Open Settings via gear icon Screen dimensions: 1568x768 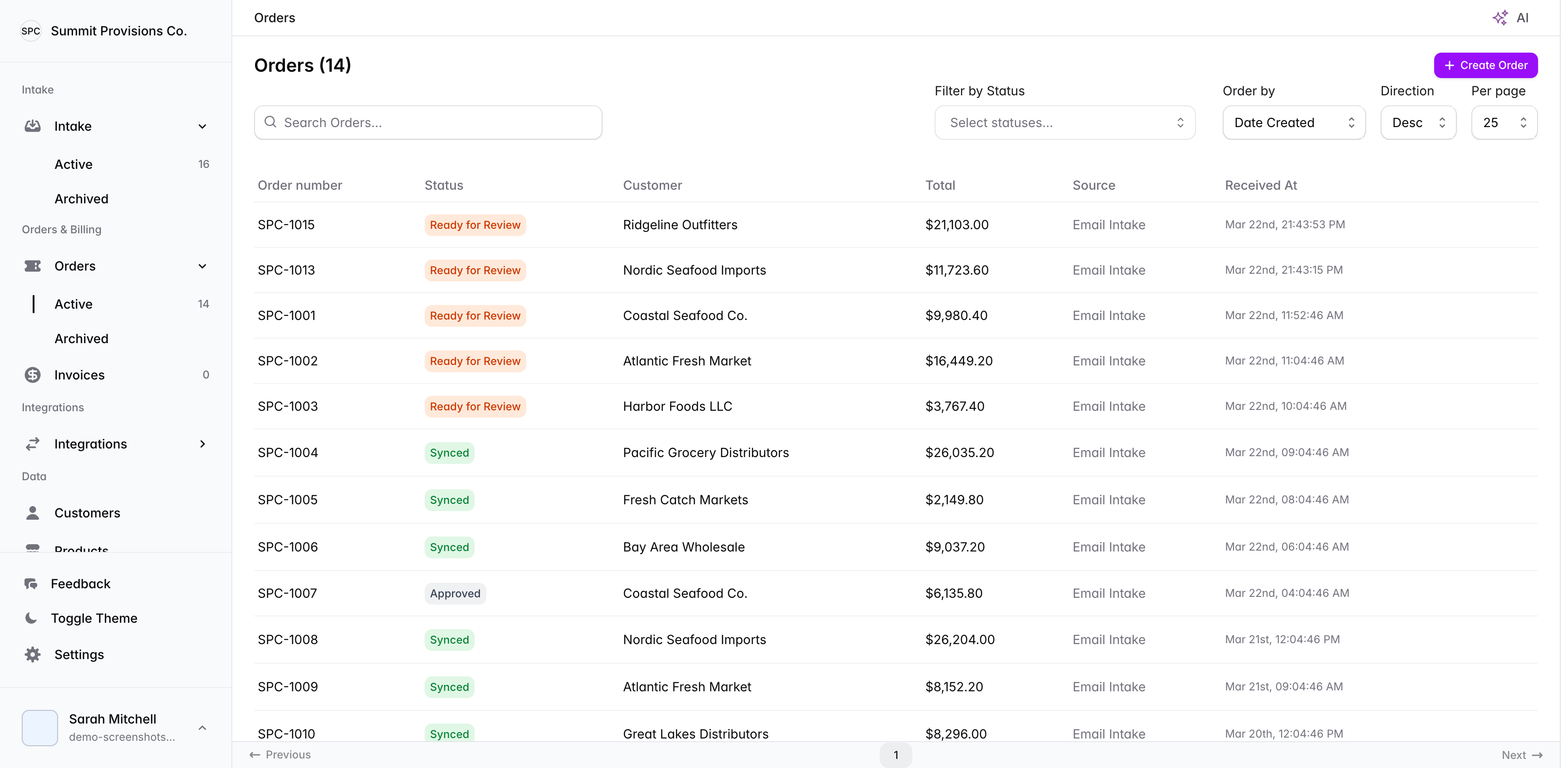32,655
